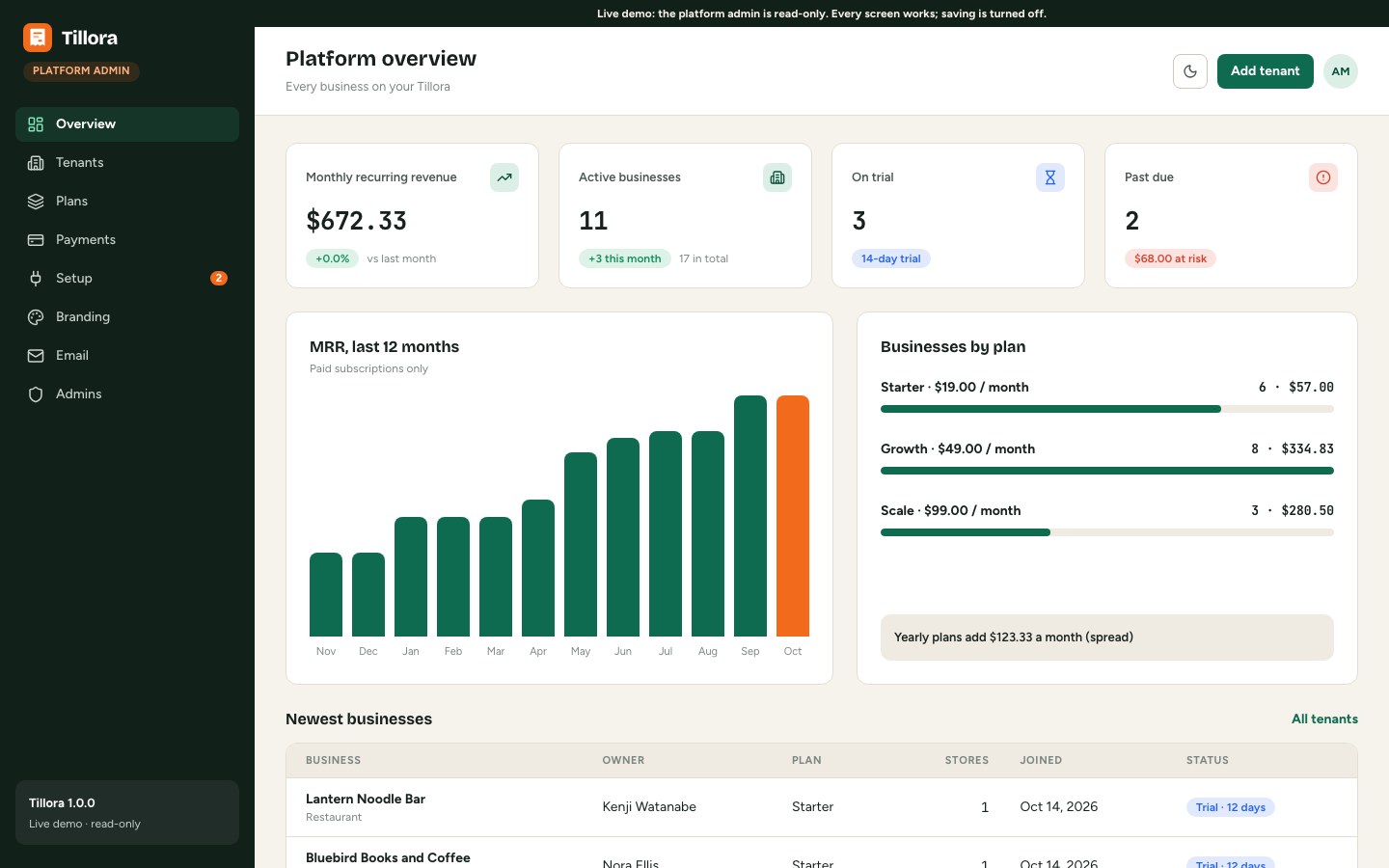Click the Admins shield icon in sidebar
The width and height of the screenshot is (1389, 868).
click(36, 394)
